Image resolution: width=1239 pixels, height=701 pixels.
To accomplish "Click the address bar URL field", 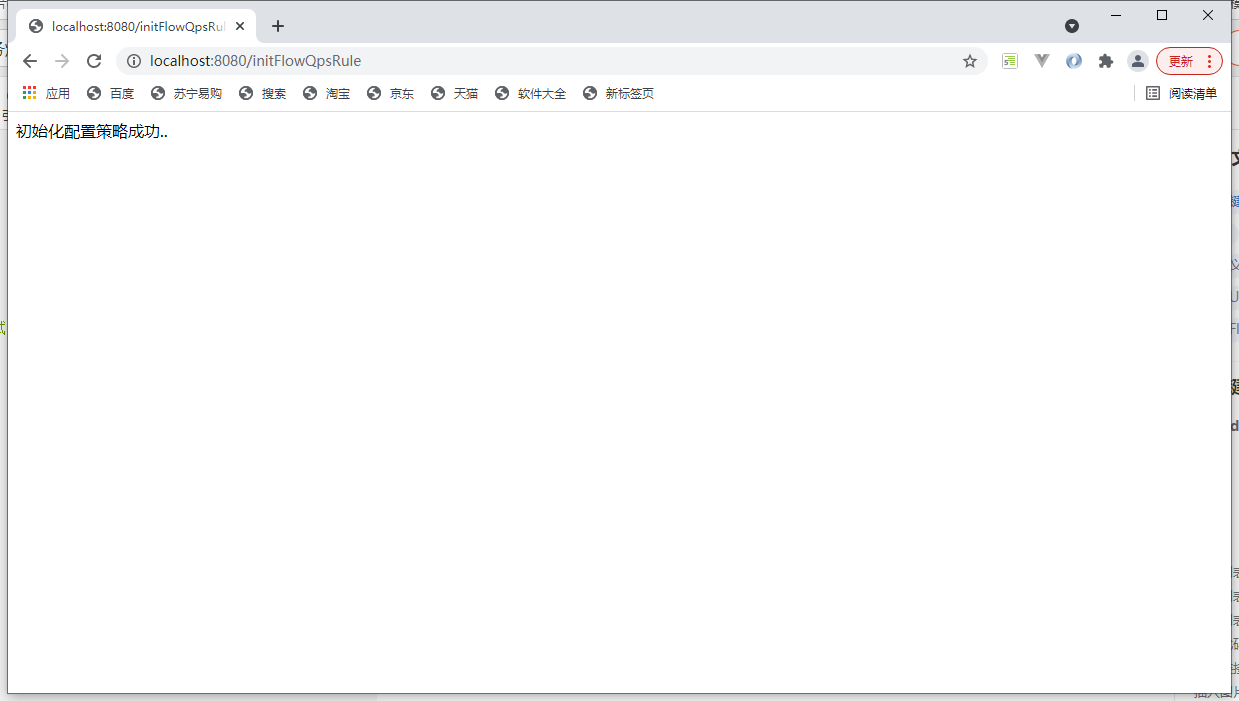I will click(x=550, y=61).
